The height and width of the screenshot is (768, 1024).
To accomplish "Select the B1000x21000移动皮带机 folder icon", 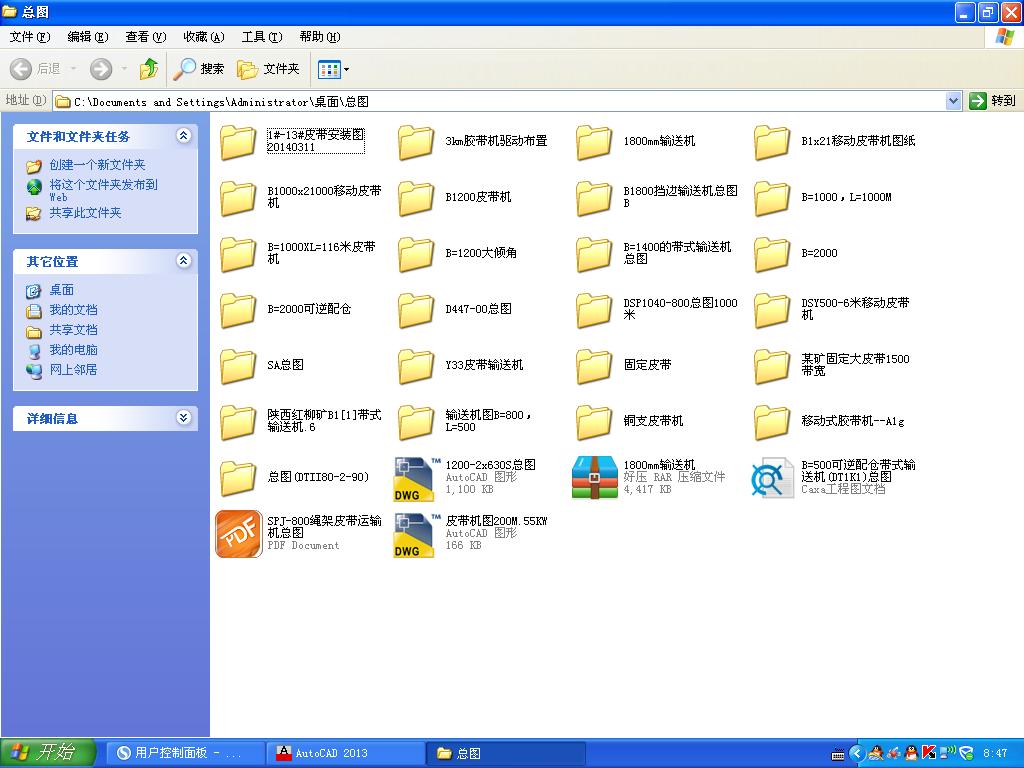I will pos(238,198).
